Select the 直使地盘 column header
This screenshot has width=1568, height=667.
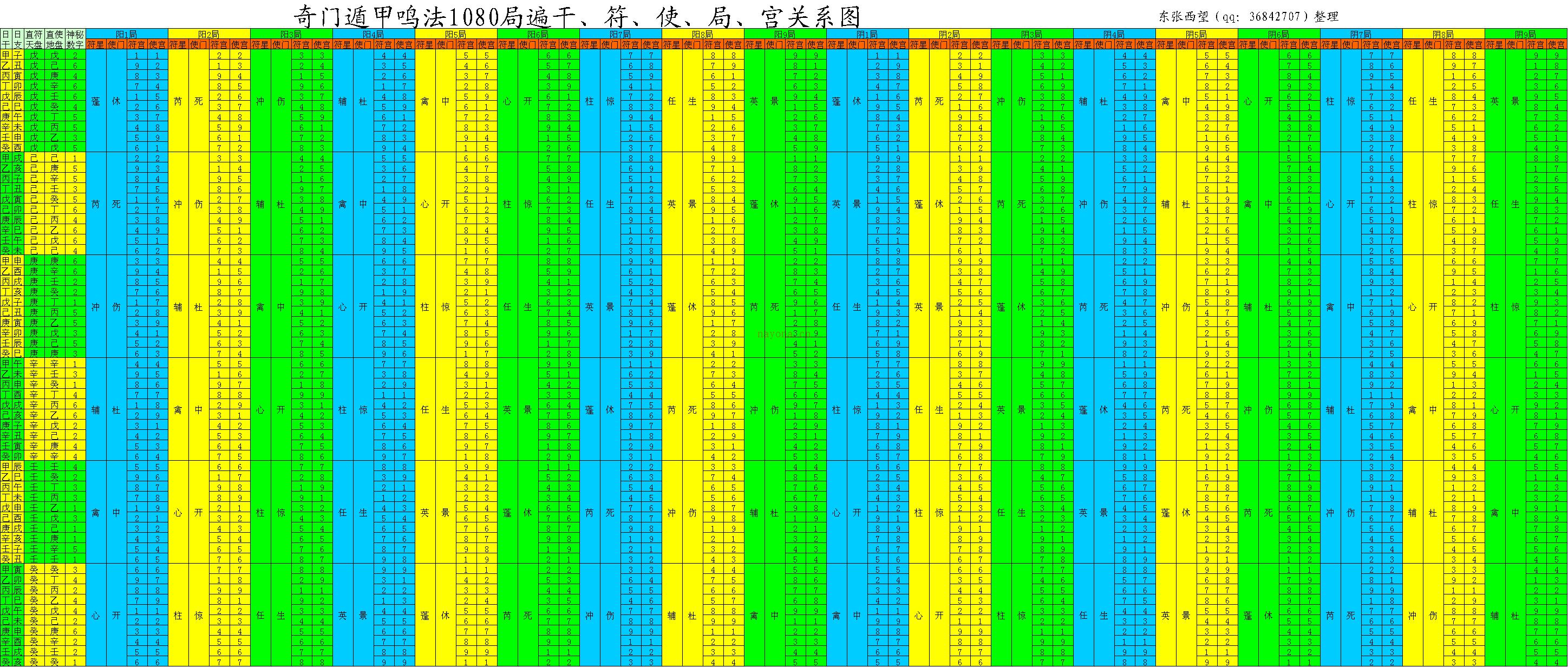(54, 39)
